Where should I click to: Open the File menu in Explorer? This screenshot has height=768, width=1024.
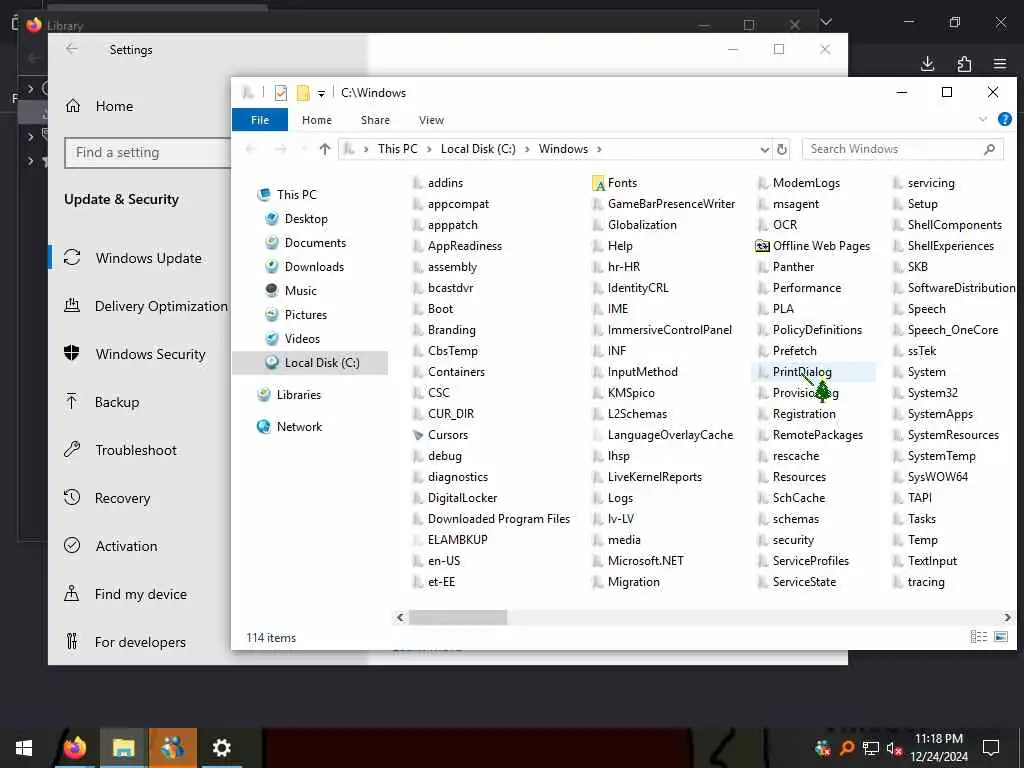coord(260,120)
